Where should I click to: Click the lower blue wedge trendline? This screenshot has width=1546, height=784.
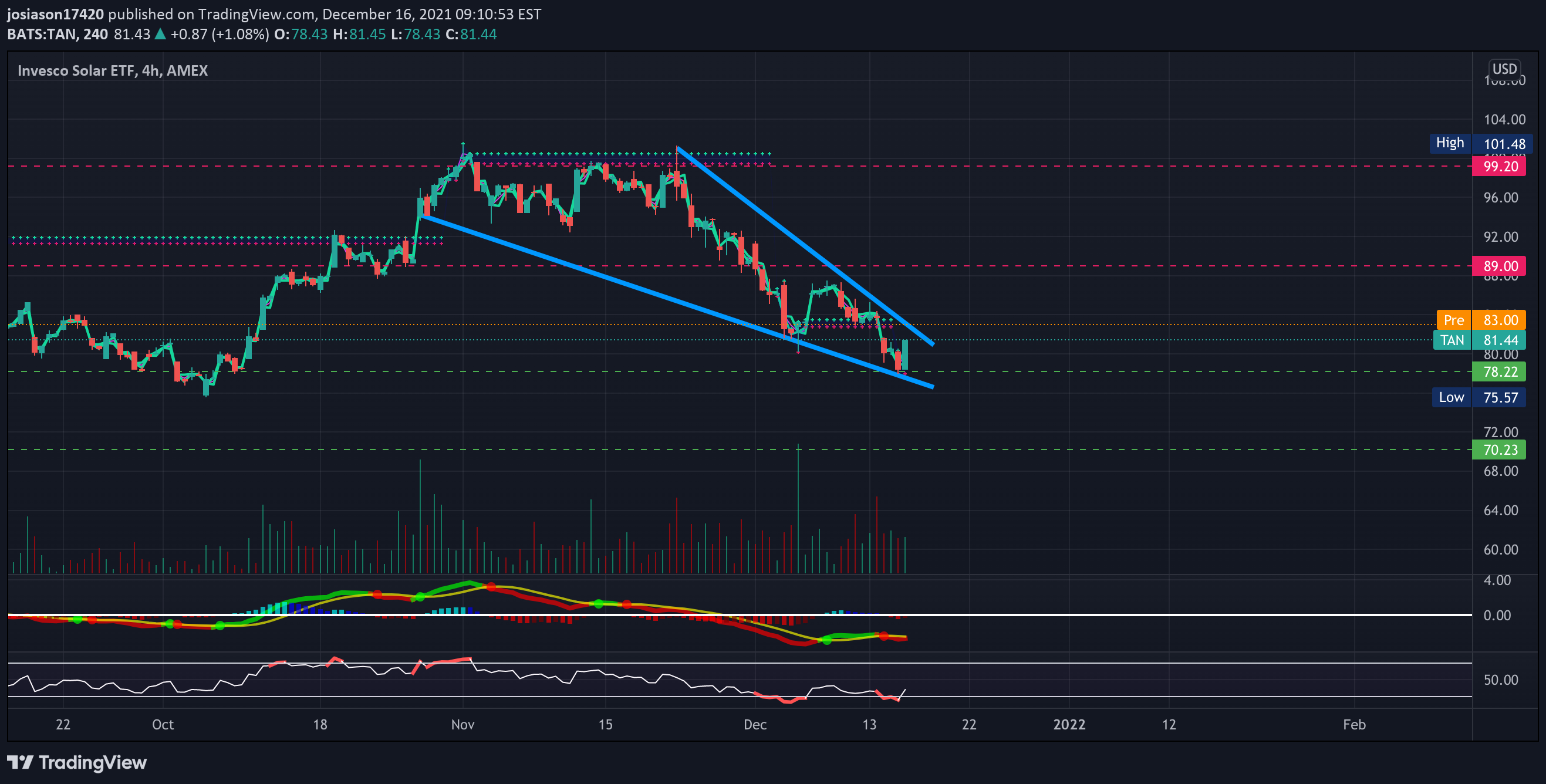point(677,302)
